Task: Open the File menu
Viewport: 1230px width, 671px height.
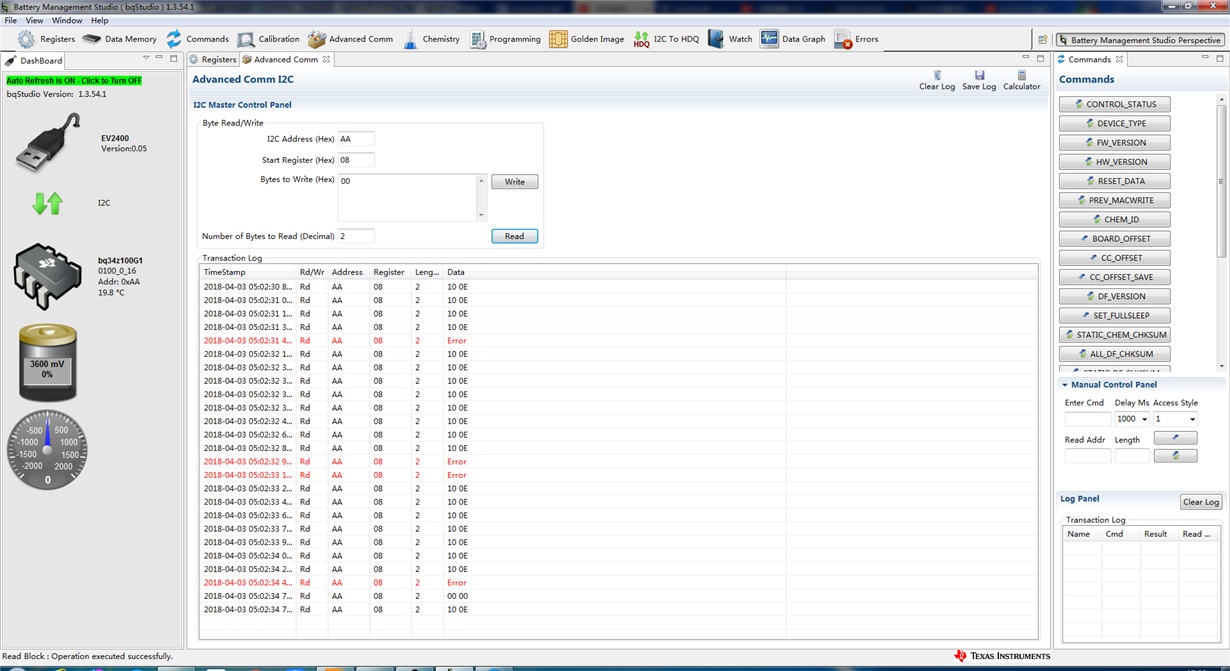Action: pos(11,20)
